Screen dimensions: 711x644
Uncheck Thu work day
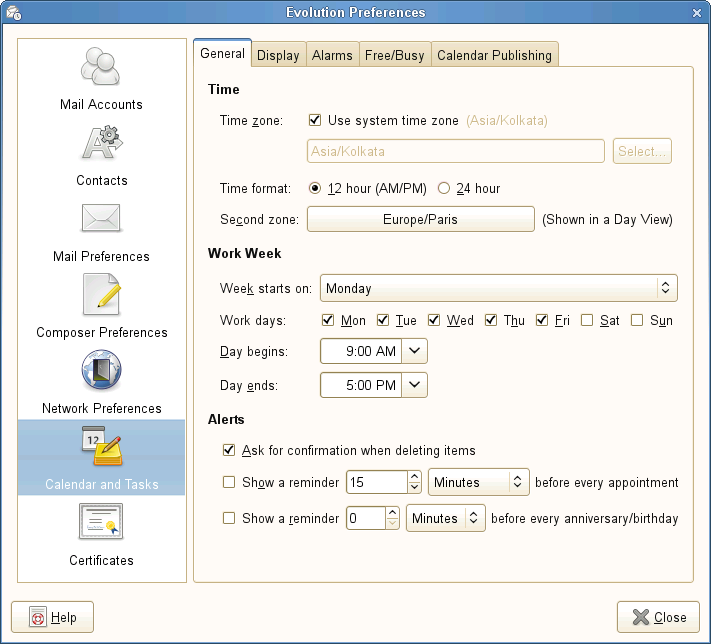coord(491,320)
